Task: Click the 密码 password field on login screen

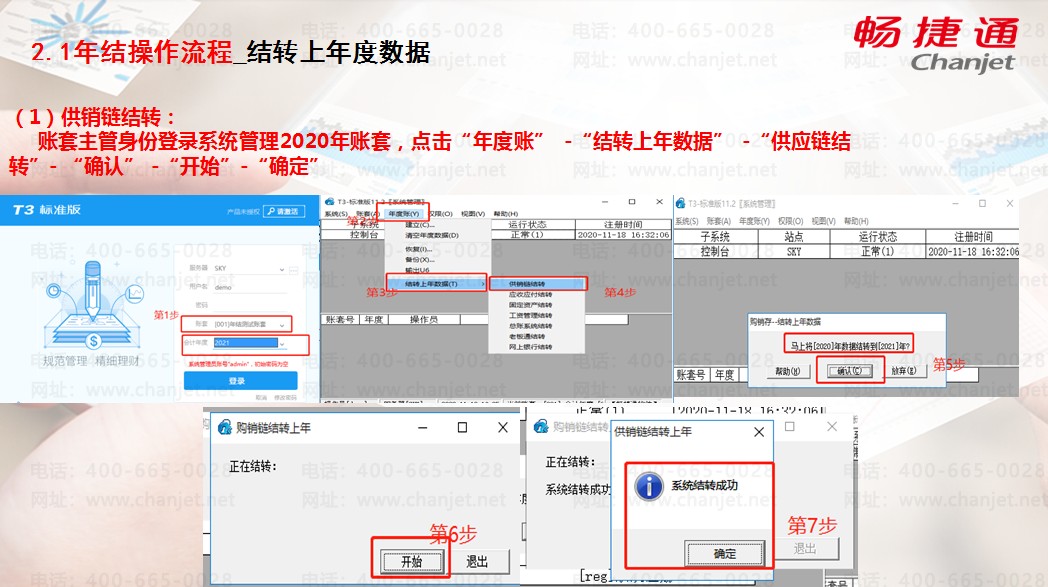Action: click(249, 306)
